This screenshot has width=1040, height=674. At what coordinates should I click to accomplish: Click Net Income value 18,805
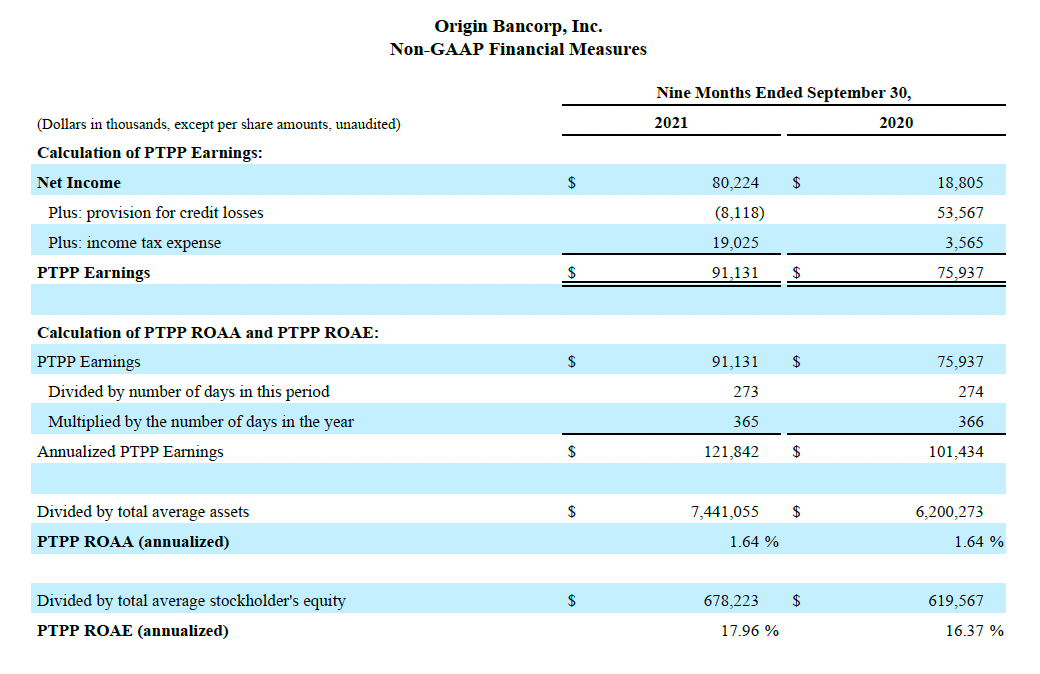[x=960, y=183]
